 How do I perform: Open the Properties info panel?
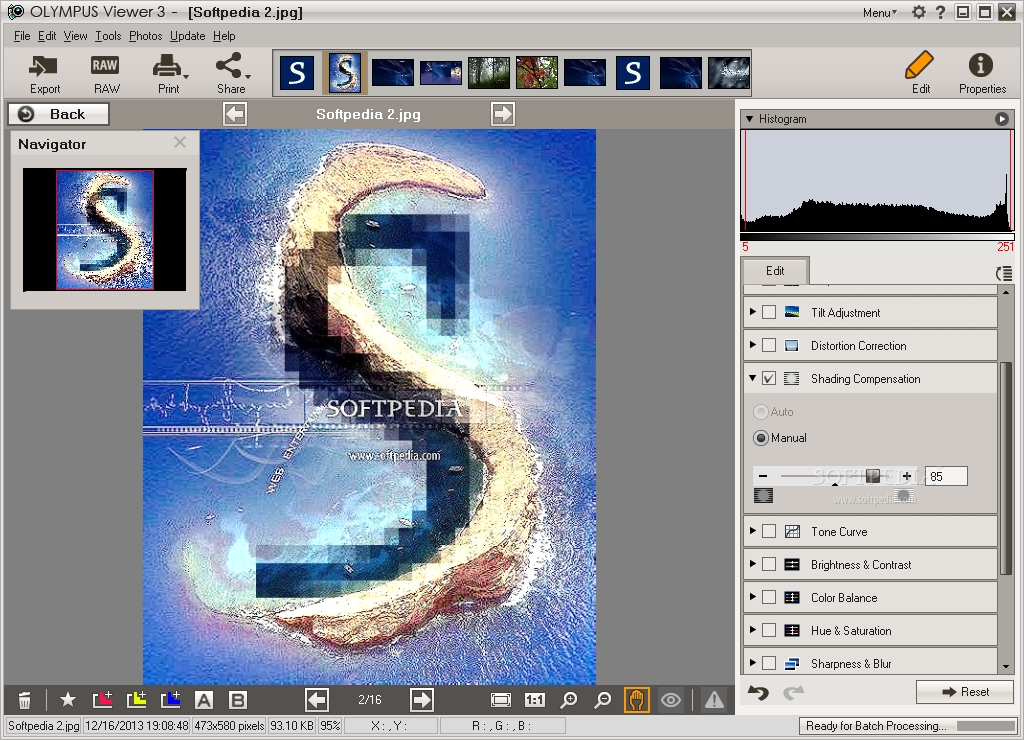[982, 73]
